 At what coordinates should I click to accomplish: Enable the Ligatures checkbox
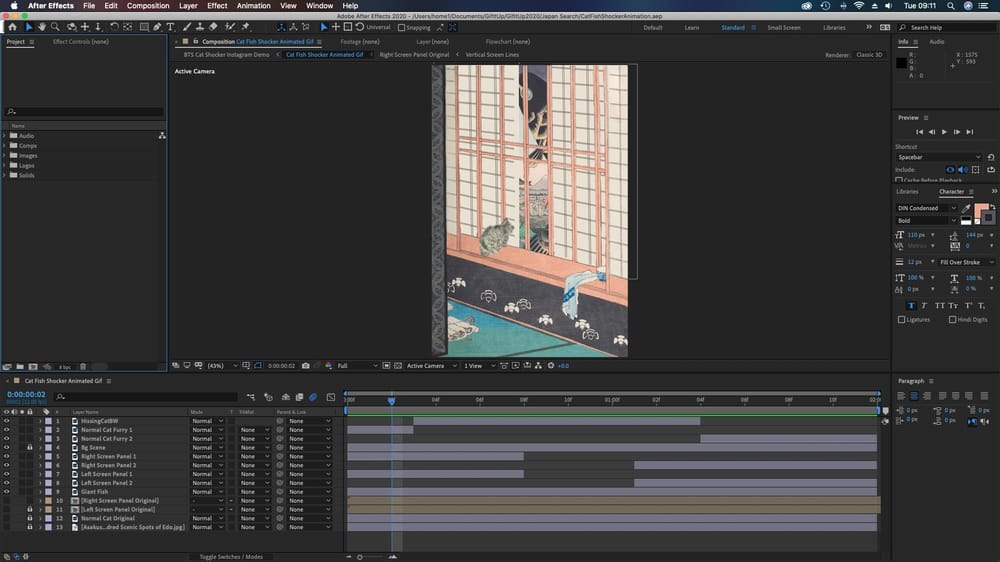(x=901, y=320)
